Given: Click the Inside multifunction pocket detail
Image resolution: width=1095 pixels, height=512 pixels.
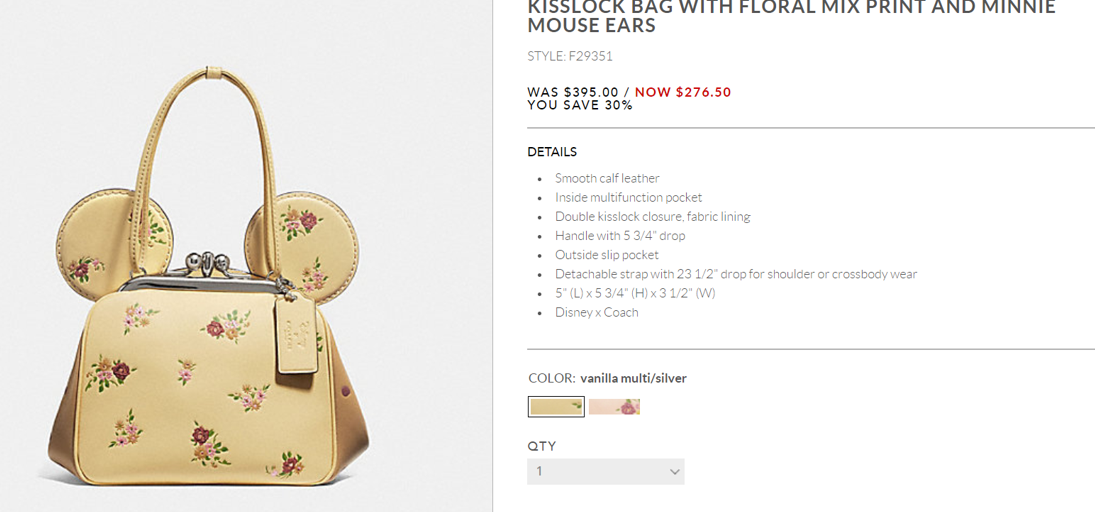Looking at the screenshot, I should 628,197.
